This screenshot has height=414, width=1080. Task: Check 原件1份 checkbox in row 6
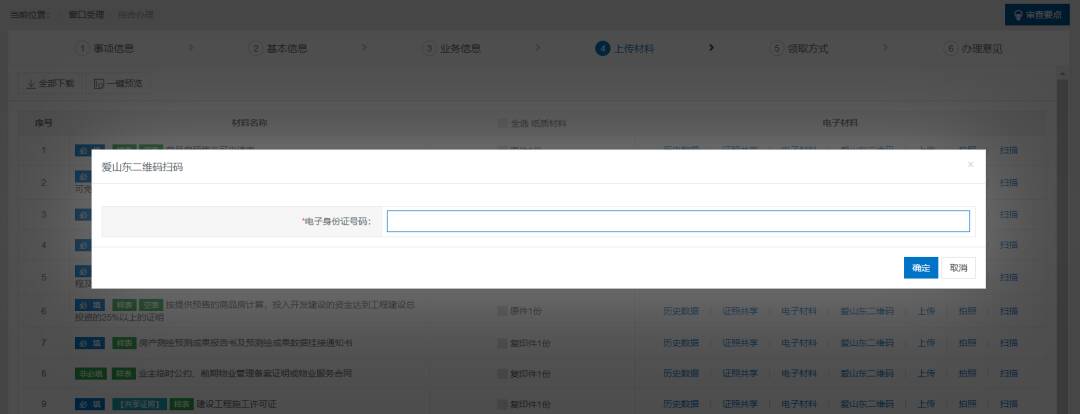coord(503,311)
